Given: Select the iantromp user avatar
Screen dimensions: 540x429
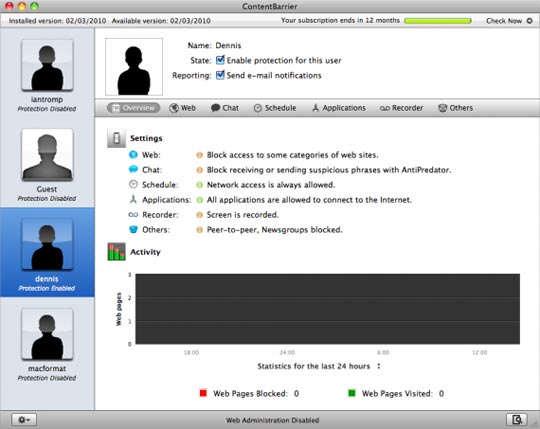Looking at the screenshot, I should pos(47,65).
